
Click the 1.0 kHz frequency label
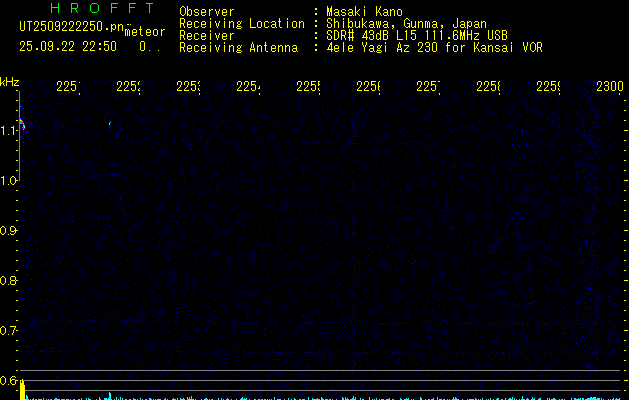[x=8, y=181]
